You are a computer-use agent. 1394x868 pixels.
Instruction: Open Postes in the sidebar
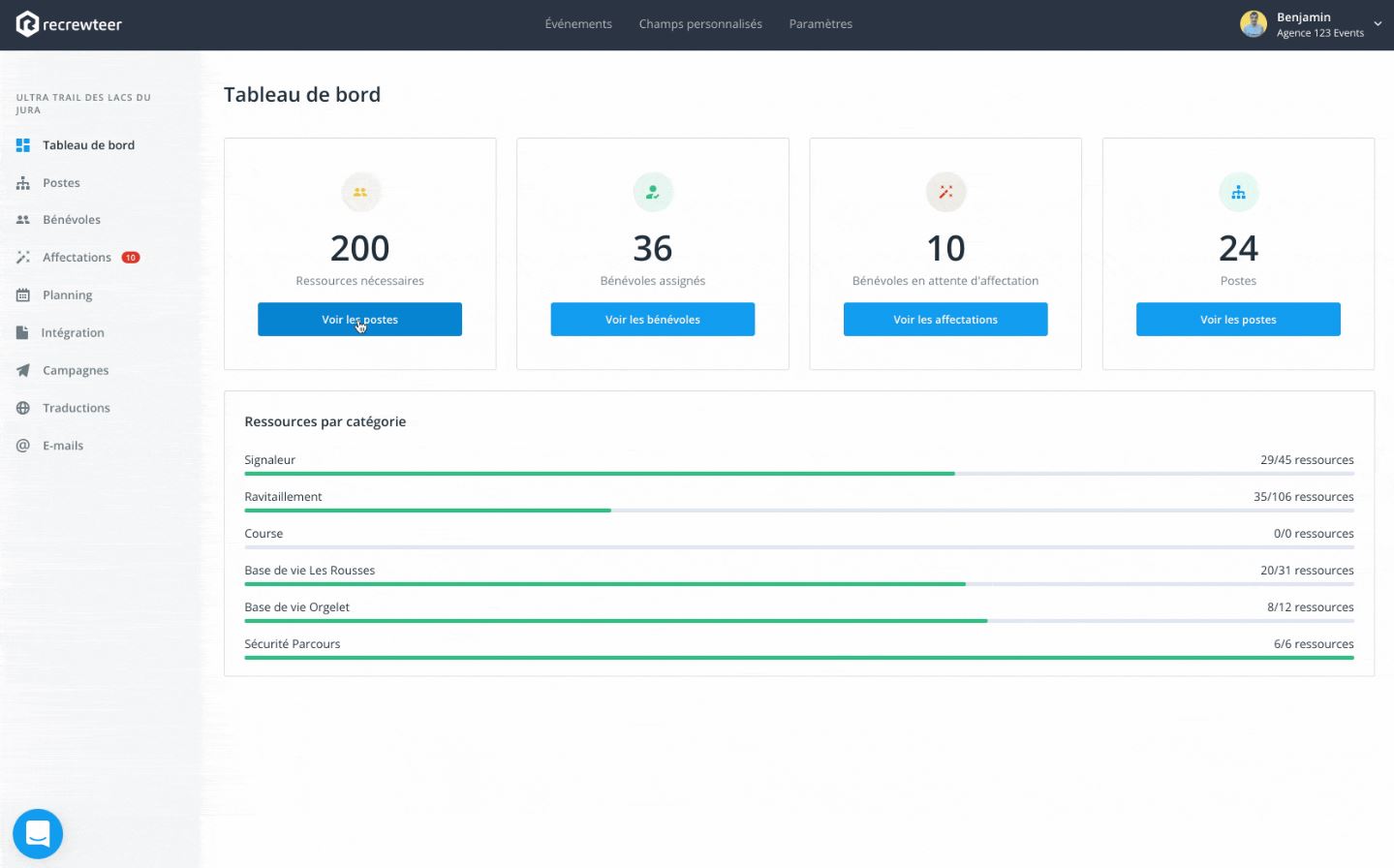click(61, 183)
